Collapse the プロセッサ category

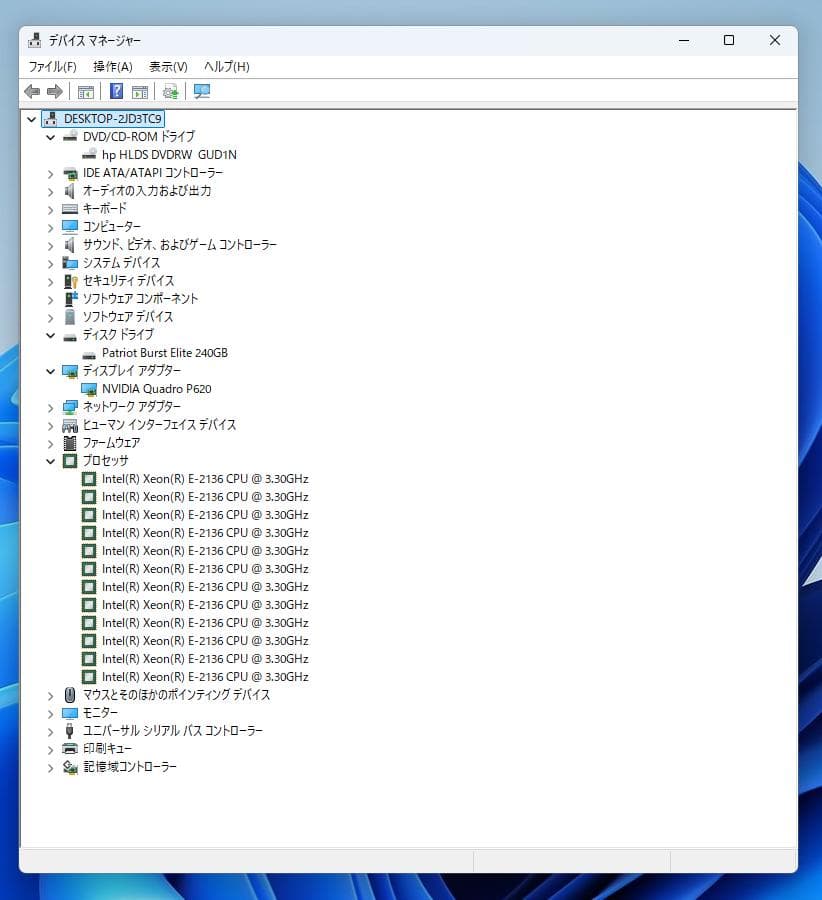pos(50,461)
